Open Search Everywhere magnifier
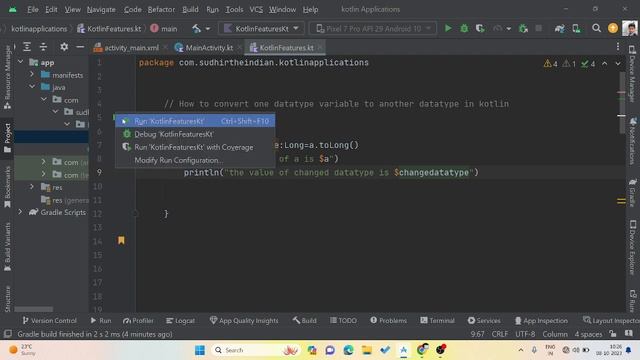This screenshot has height=360, width=640. [x=596, y=28]
